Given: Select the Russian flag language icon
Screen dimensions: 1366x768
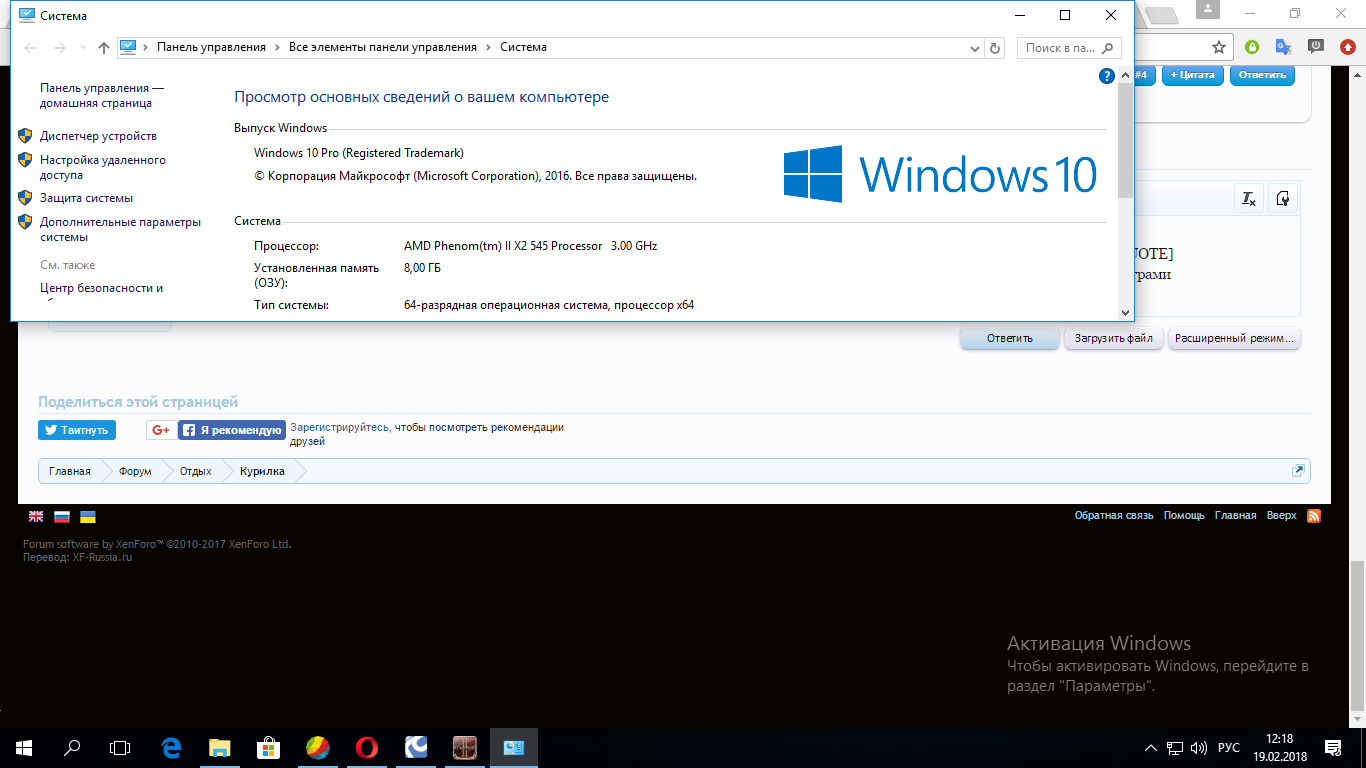Looking at the screenshot, I should [x=62, y=517].
